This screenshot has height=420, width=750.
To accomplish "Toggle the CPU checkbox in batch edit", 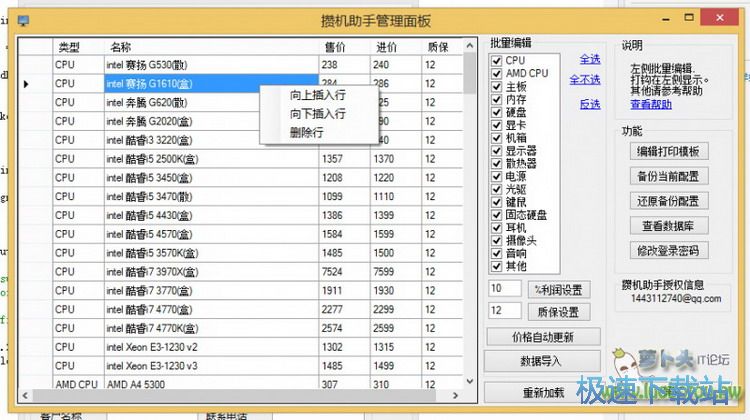I will pyautogui.click(x=496, y=61).
